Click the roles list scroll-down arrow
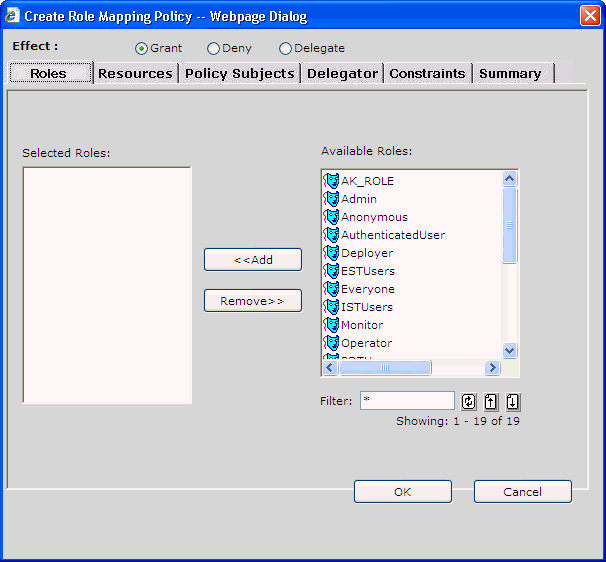606x562 pixels. pos(509,351)
